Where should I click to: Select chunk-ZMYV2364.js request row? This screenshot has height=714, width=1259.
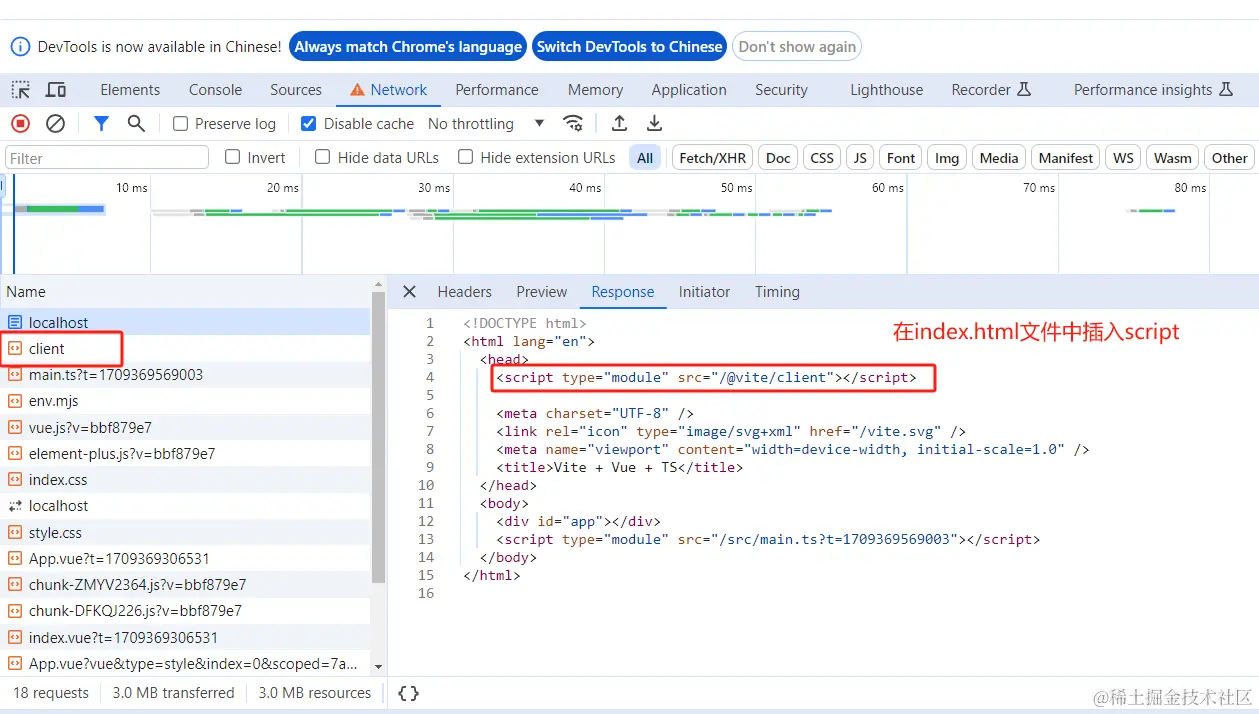pos(185,585)
